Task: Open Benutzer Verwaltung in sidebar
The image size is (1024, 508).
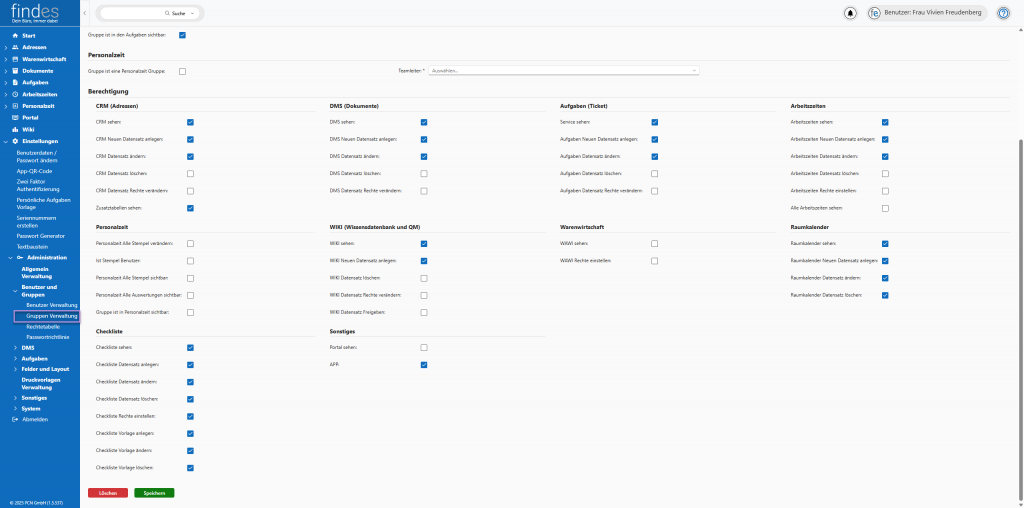Action: [x=52, y=304]
